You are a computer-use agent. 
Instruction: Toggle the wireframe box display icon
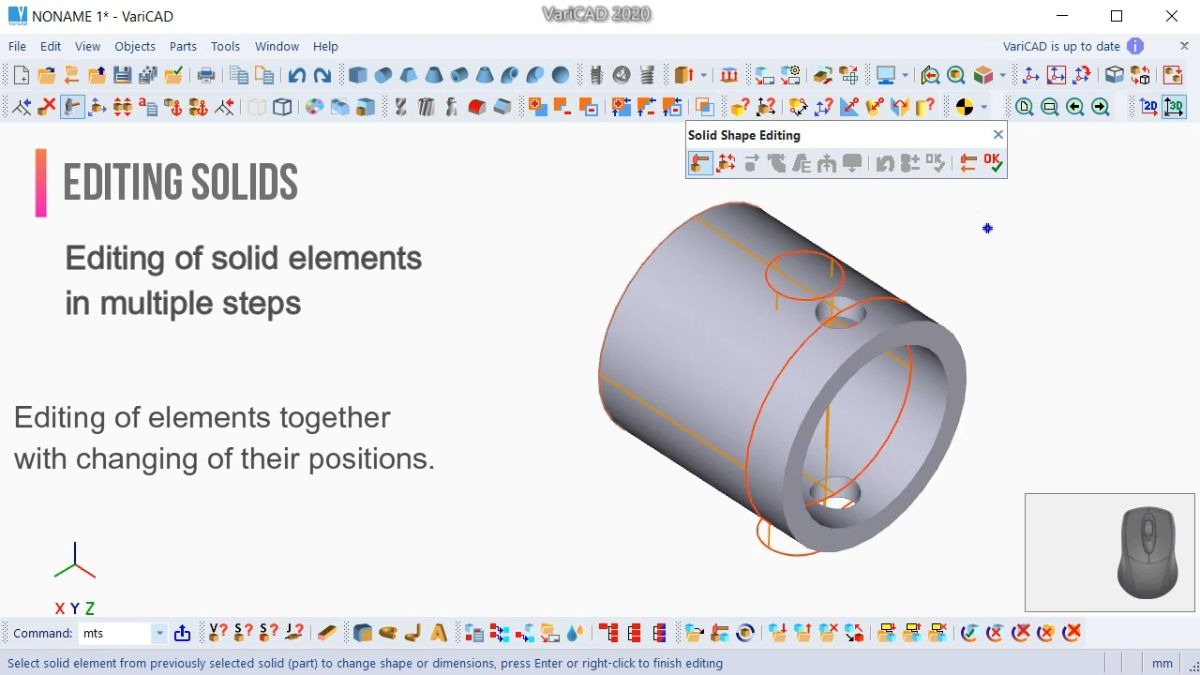[283, 107]
